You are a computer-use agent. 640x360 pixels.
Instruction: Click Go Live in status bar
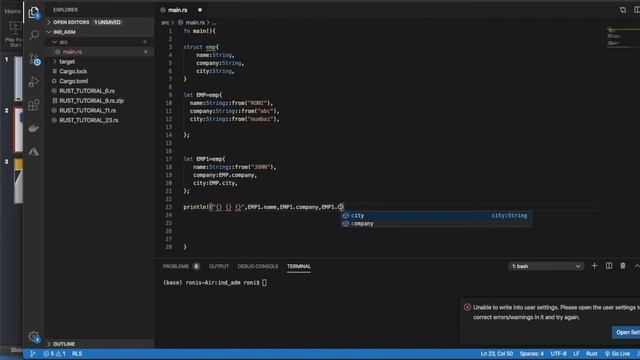coord(617,353)
